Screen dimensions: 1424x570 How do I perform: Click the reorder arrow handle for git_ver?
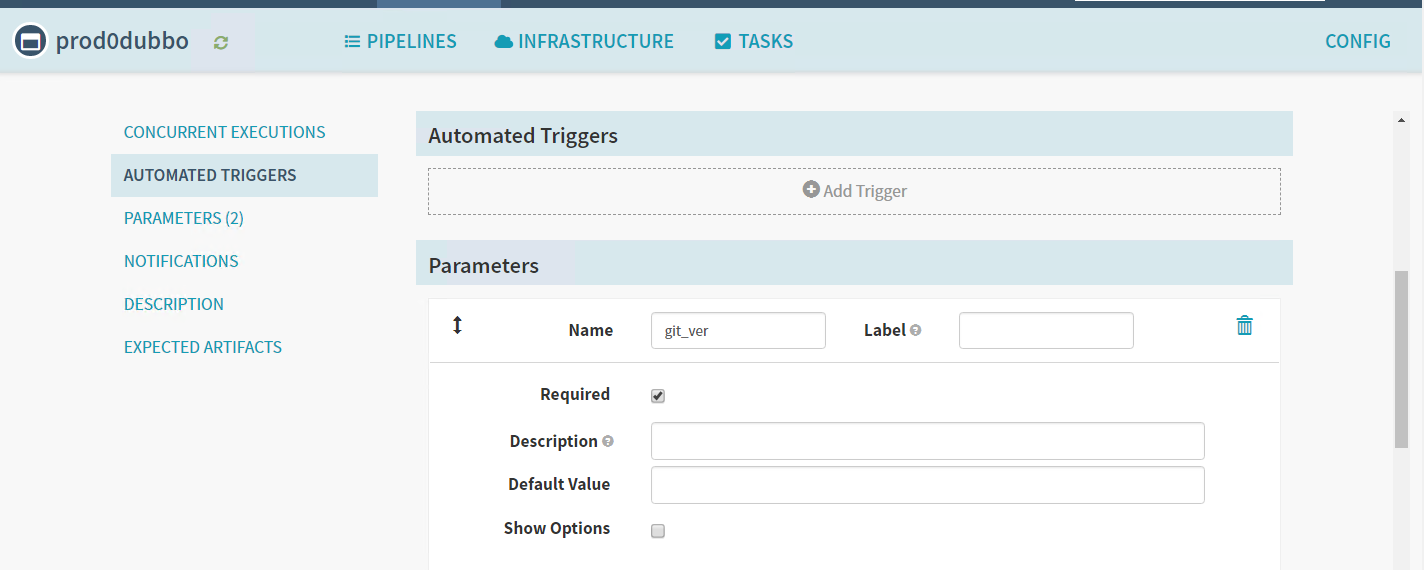[x=457, y=326]
